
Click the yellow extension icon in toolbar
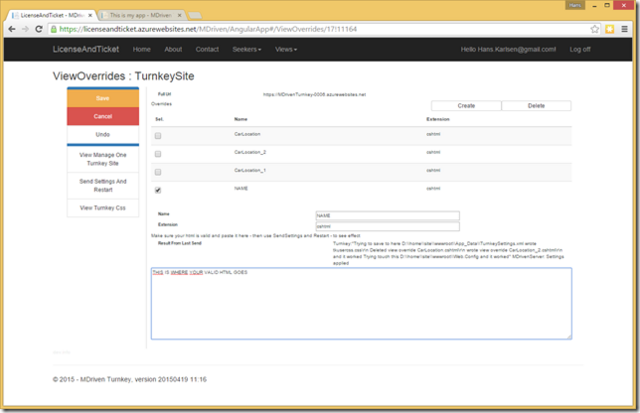(x=610, y=29)
